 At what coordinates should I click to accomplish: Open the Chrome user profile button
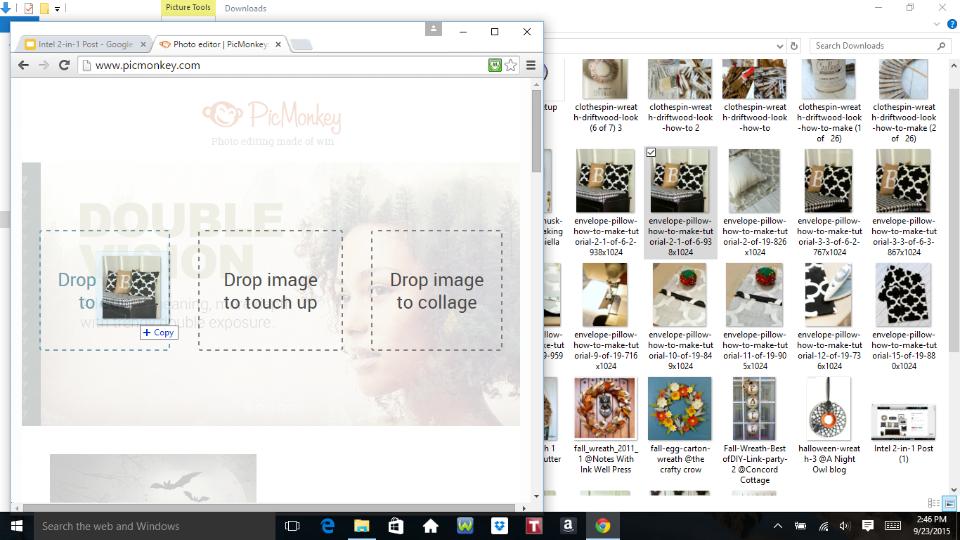[x=433, y=29]
